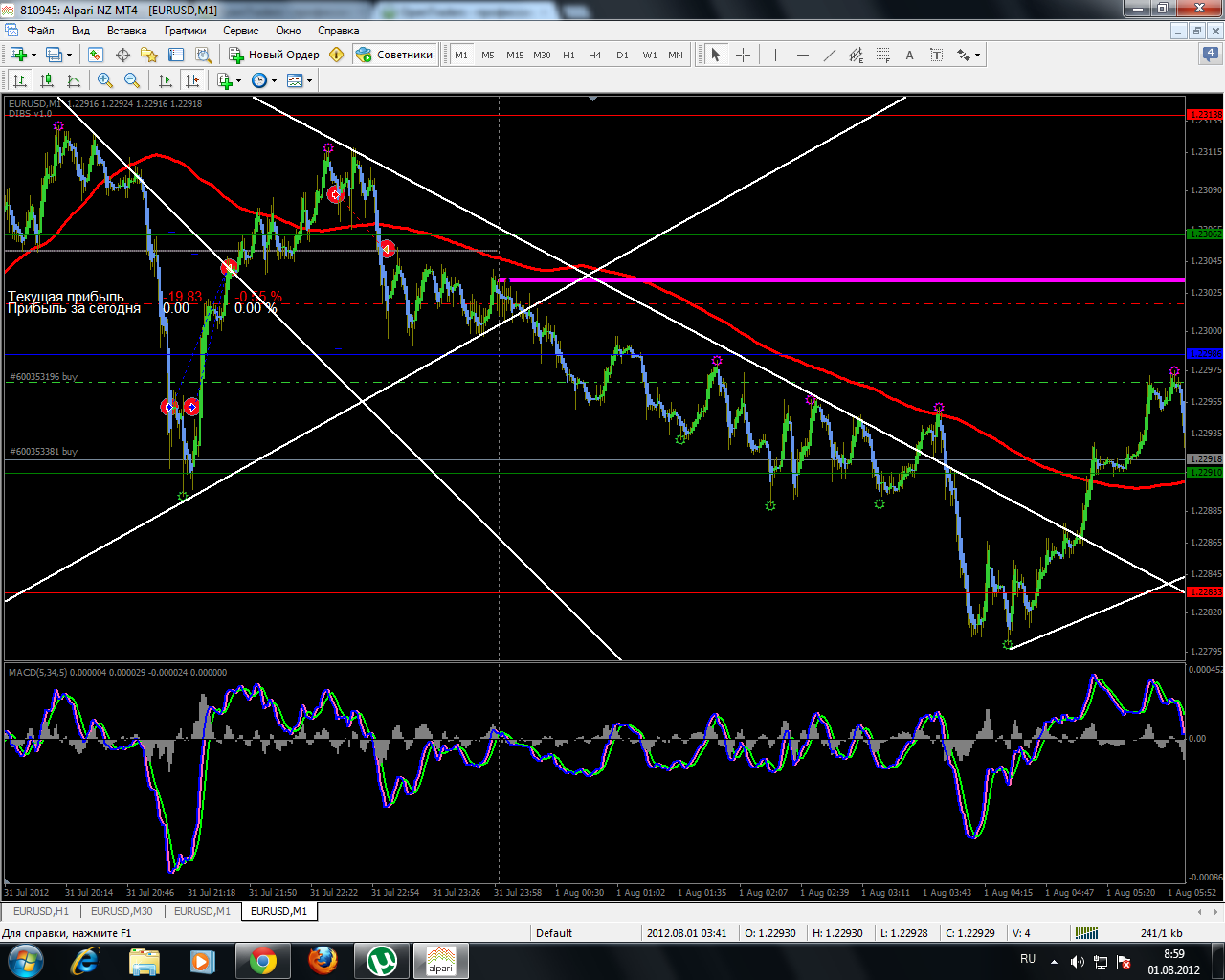Toggle candlestick chart mode
Viewport: 1225px width, 980px height.
[47, 80]
